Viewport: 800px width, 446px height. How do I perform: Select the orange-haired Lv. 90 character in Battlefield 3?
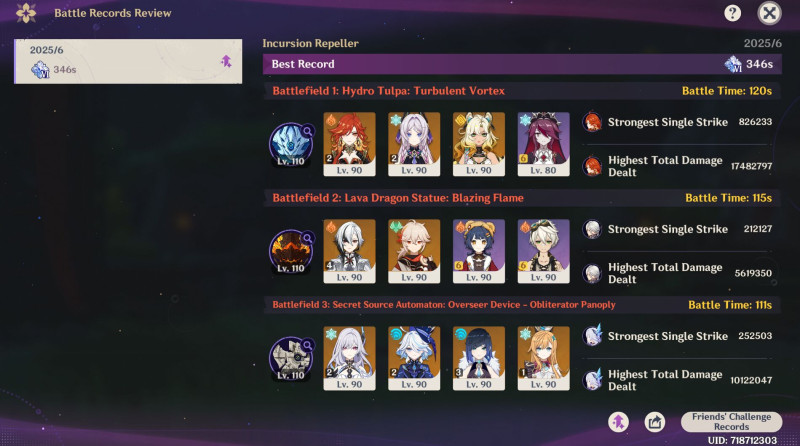coord(543,359)
